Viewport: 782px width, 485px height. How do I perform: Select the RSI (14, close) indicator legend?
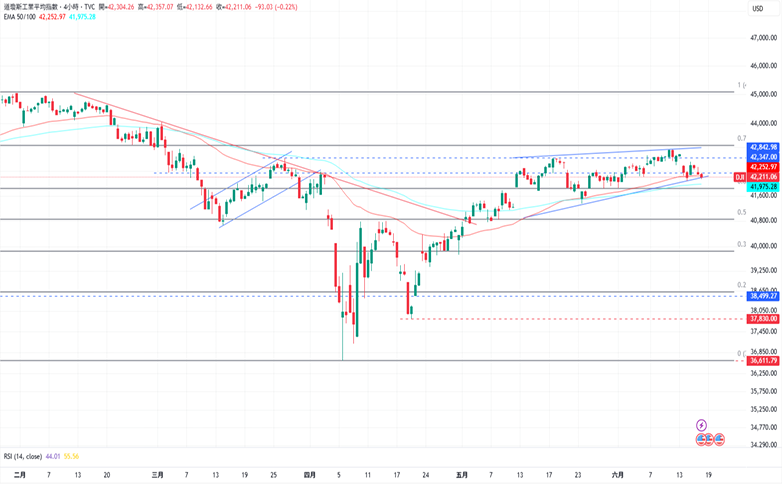click(x=23, y=456)
